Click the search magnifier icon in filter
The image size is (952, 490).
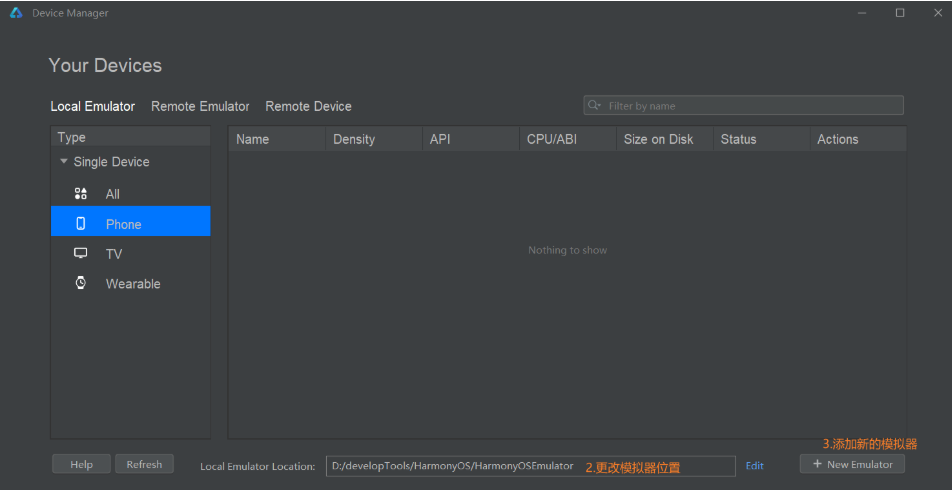point(595,106)
